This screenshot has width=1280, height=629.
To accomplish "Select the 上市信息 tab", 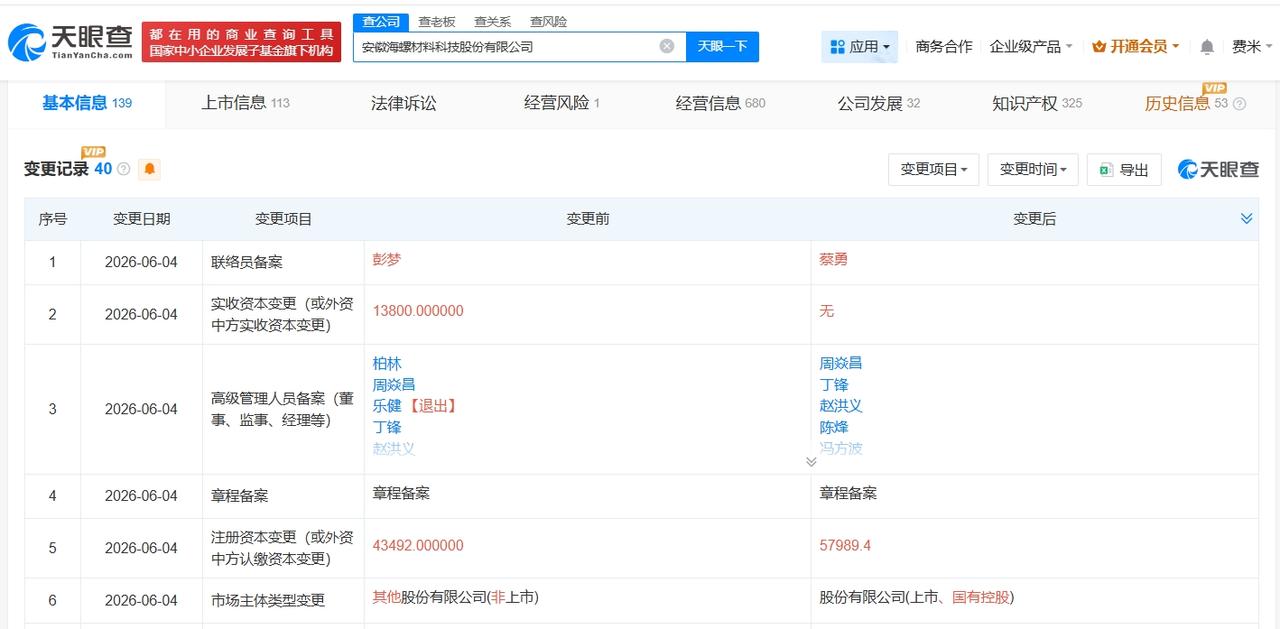I will tap(245, 103).
